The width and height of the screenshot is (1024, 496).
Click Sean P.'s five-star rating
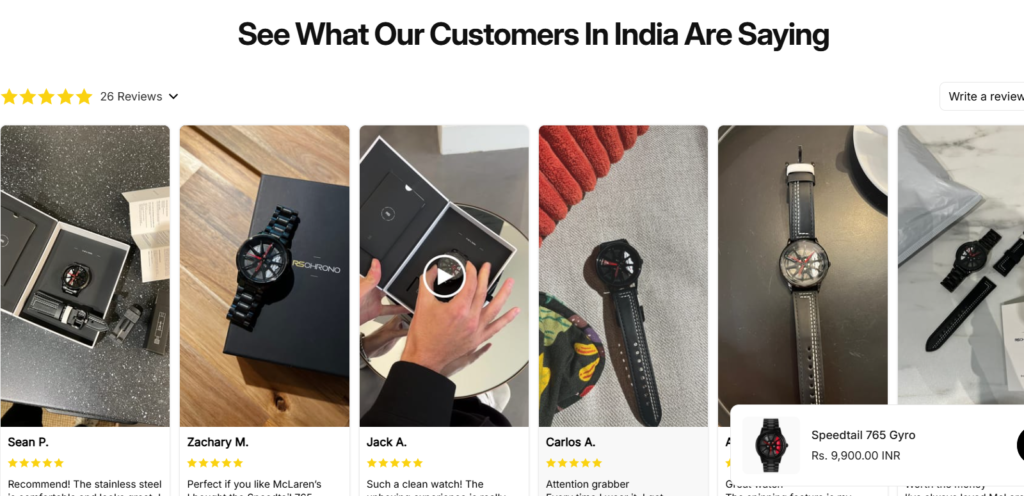35,463
